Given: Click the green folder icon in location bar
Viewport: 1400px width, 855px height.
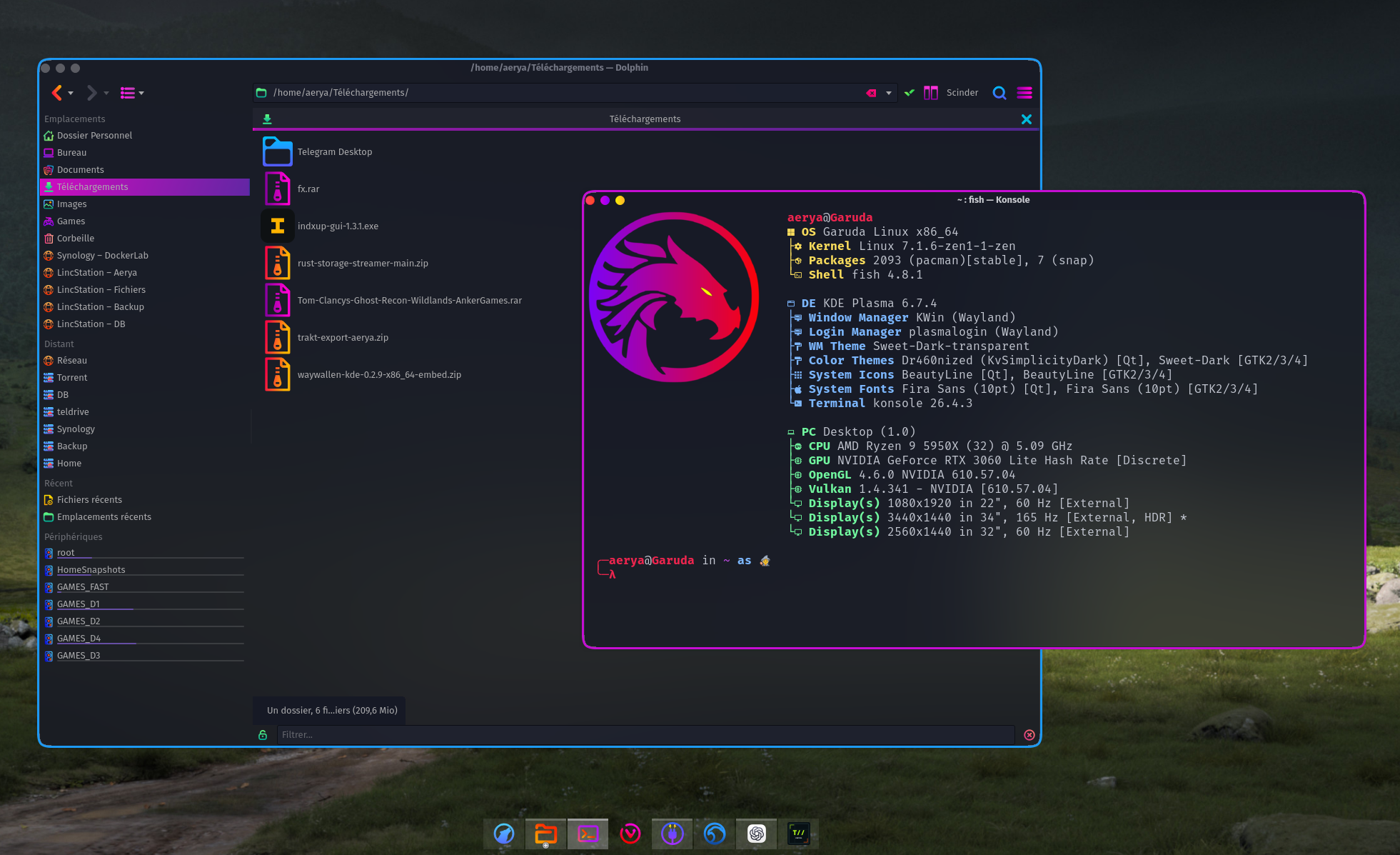Looking at the screenshot, I should coord(261,93).
